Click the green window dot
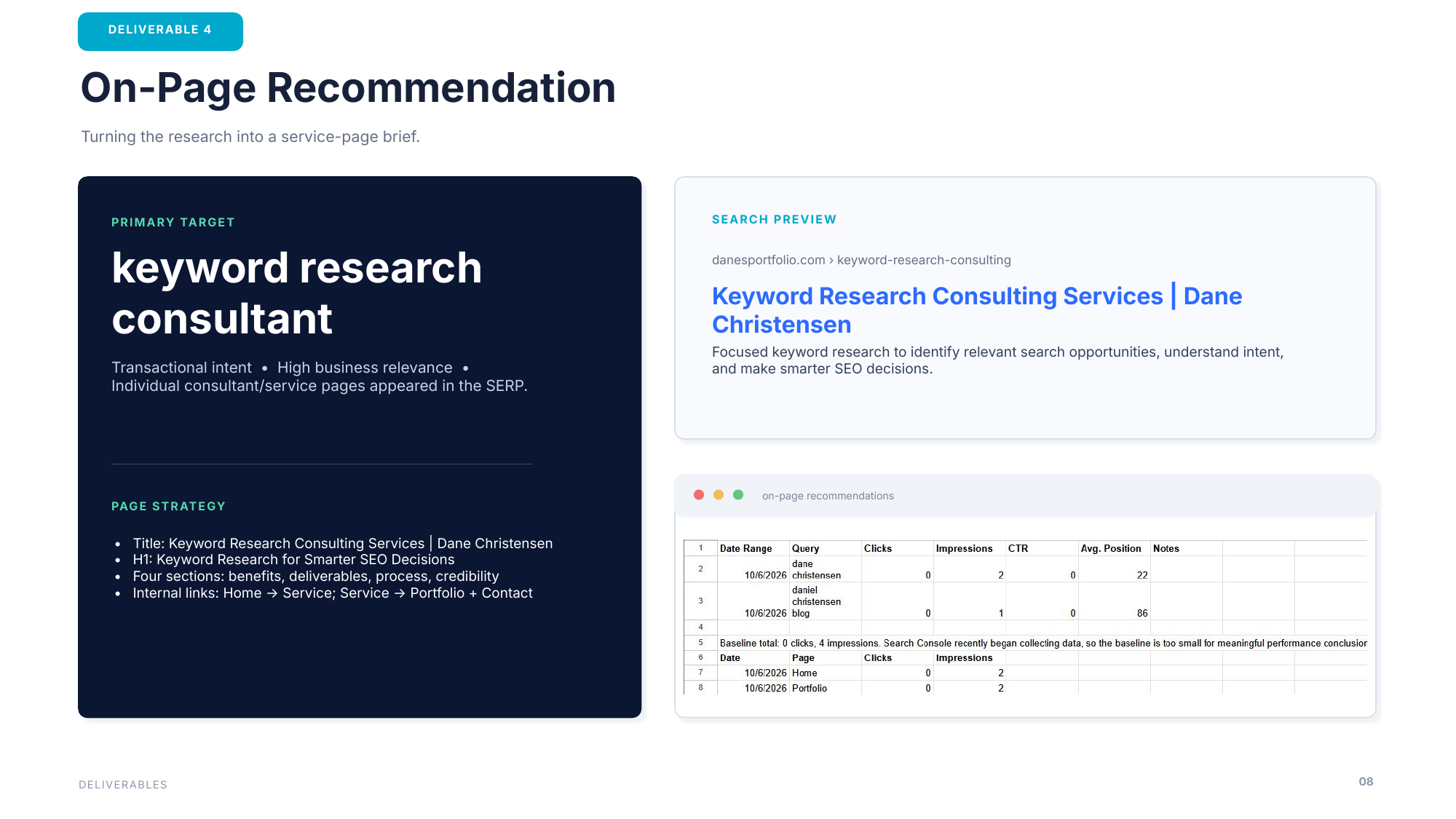 (738, 495)
